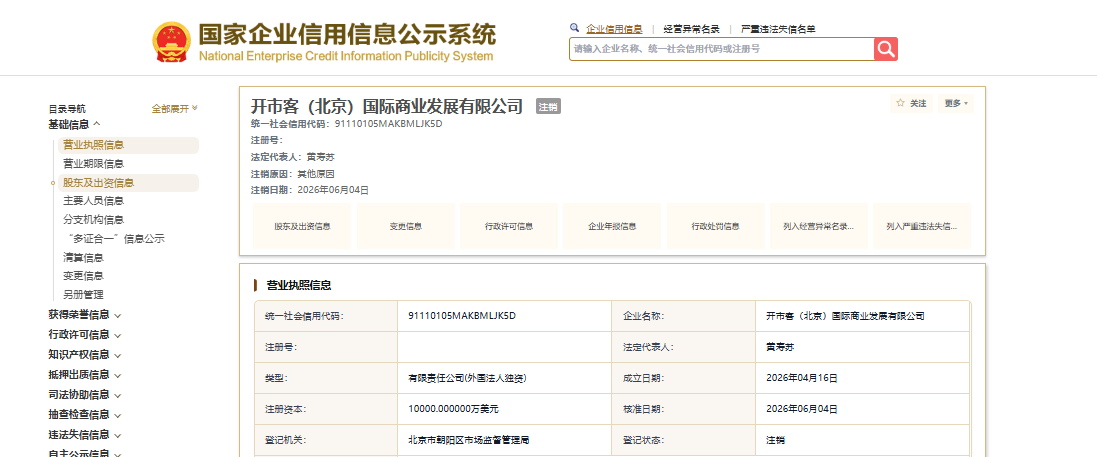Select 营业期限信息 in the sidebar
Viewport: 1097px width, 457px height.
(94, 164)
